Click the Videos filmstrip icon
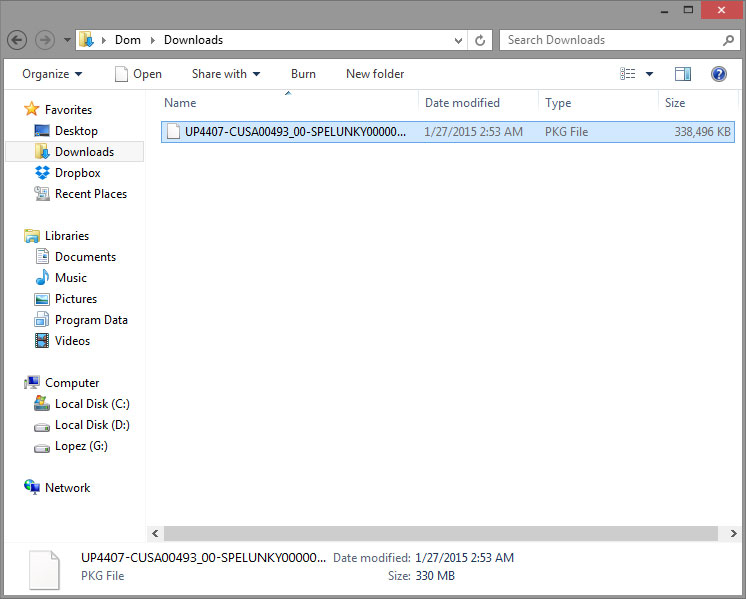746x599 pixels. tap(42, 341)
